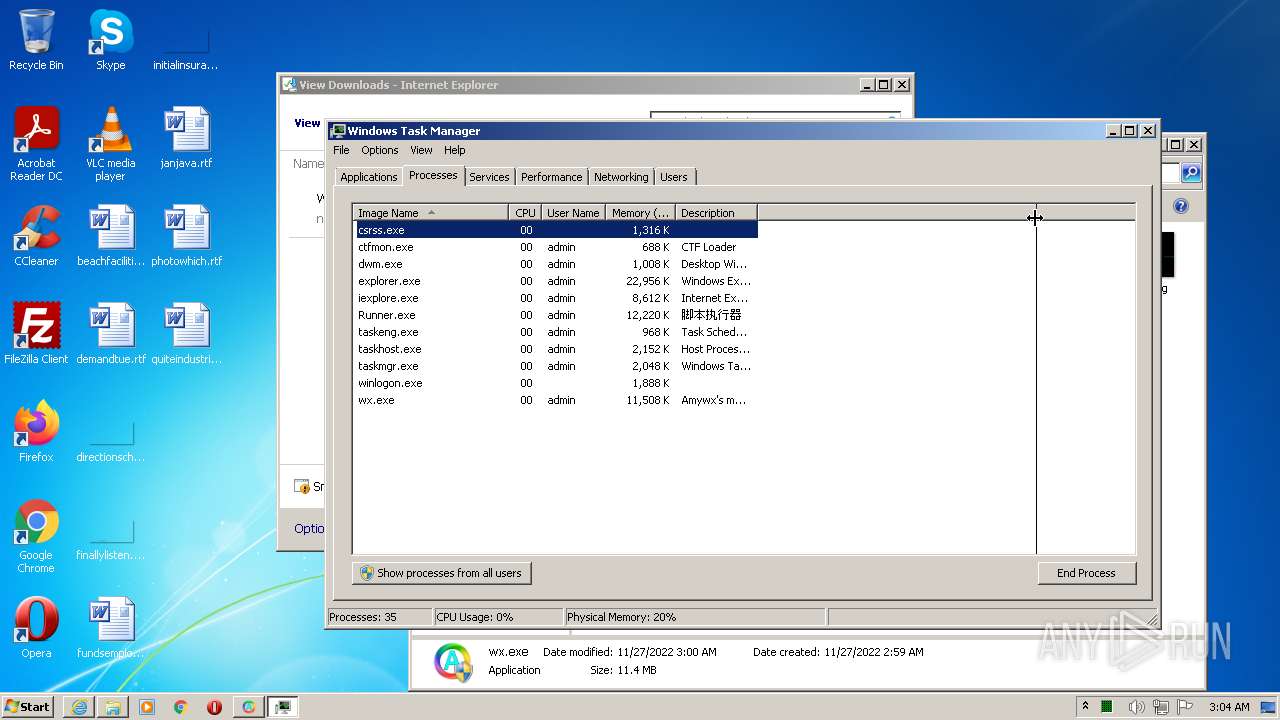The image size is (1280, 720).
Task: Select the taskhost.exe process row
Action: pos(555,349)
